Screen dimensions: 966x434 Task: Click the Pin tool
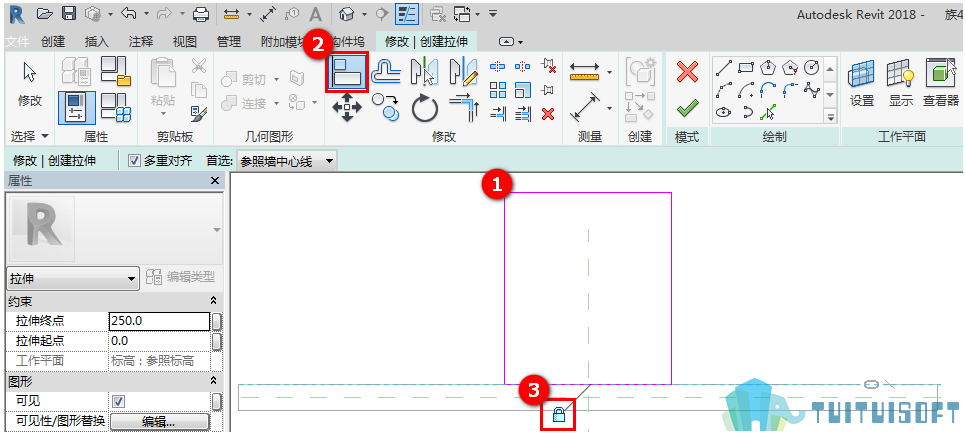(x=547, y=89)
